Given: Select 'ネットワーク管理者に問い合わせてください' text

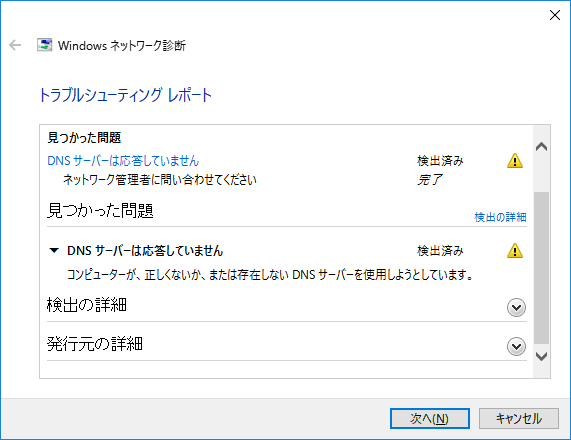Looking at the screenshot, I should click(x=160, y=180).
